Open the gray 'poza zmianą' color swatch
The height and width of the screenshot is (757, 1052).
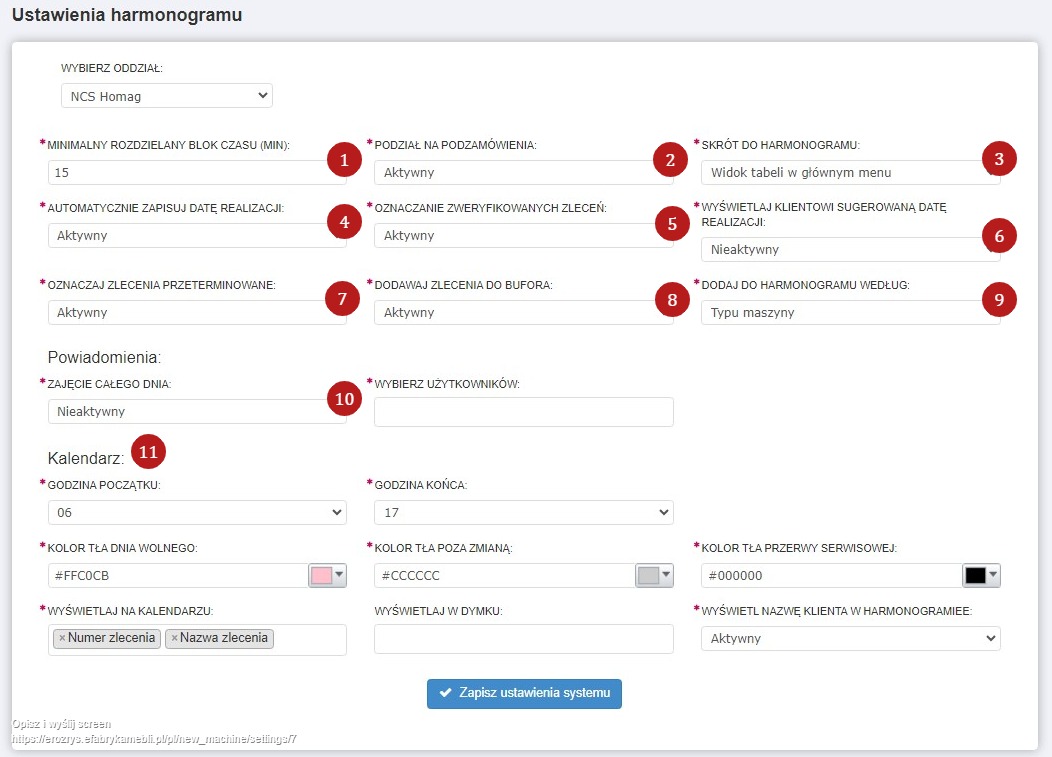click(654, 575)
